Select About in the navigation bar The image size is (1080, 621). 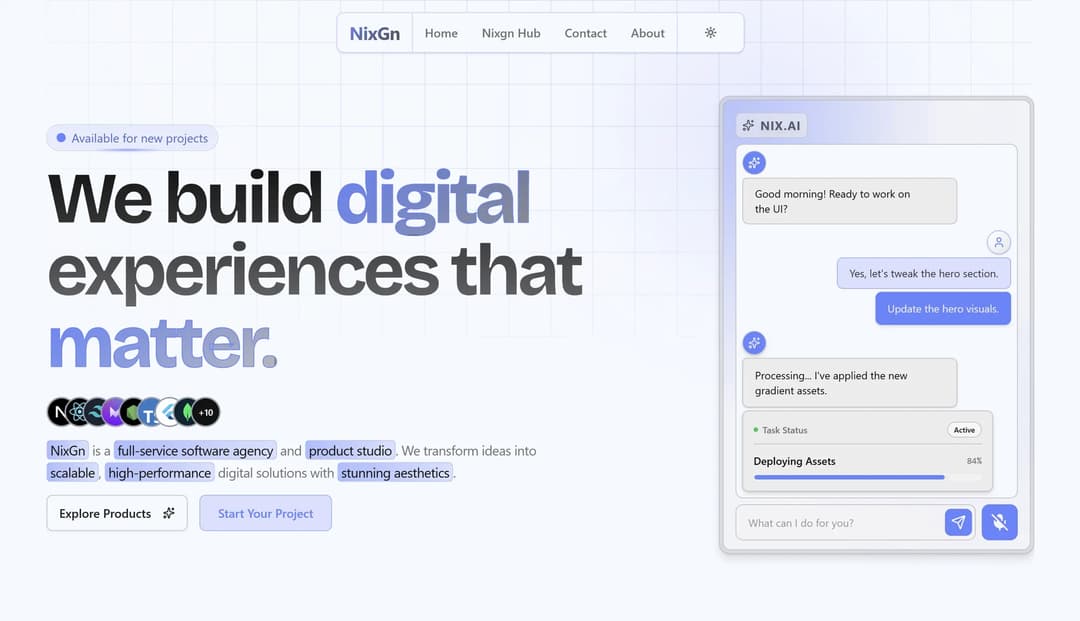[647, 33]
